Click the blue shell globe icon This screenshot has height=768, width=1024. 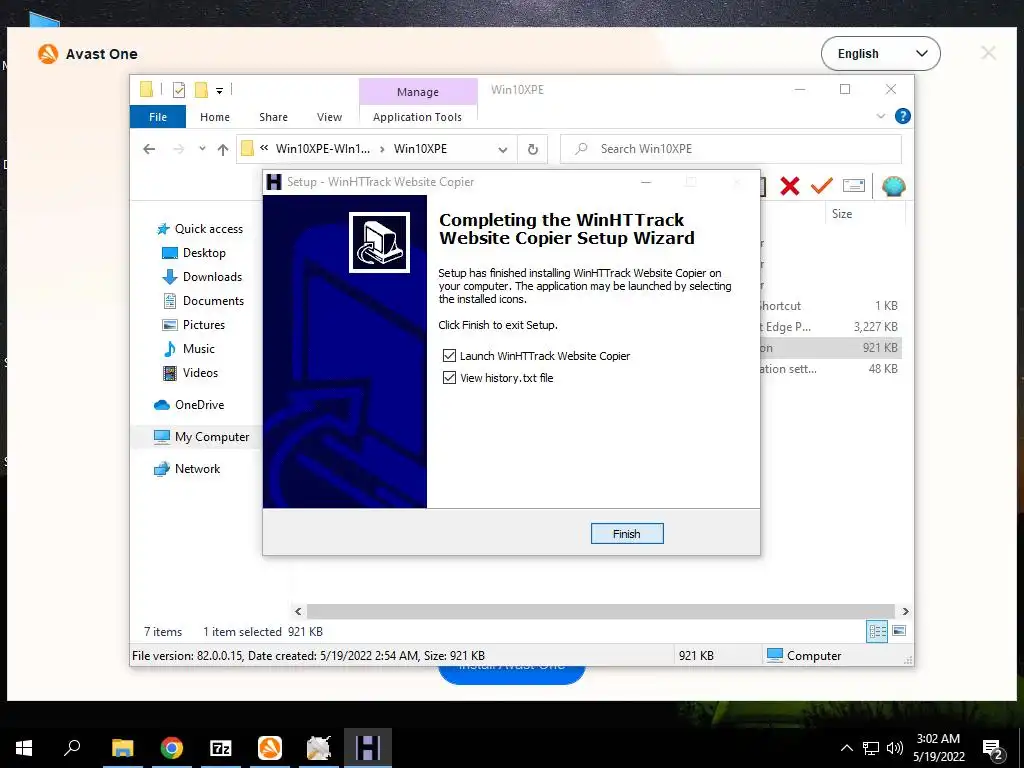(x=893, y=186)
